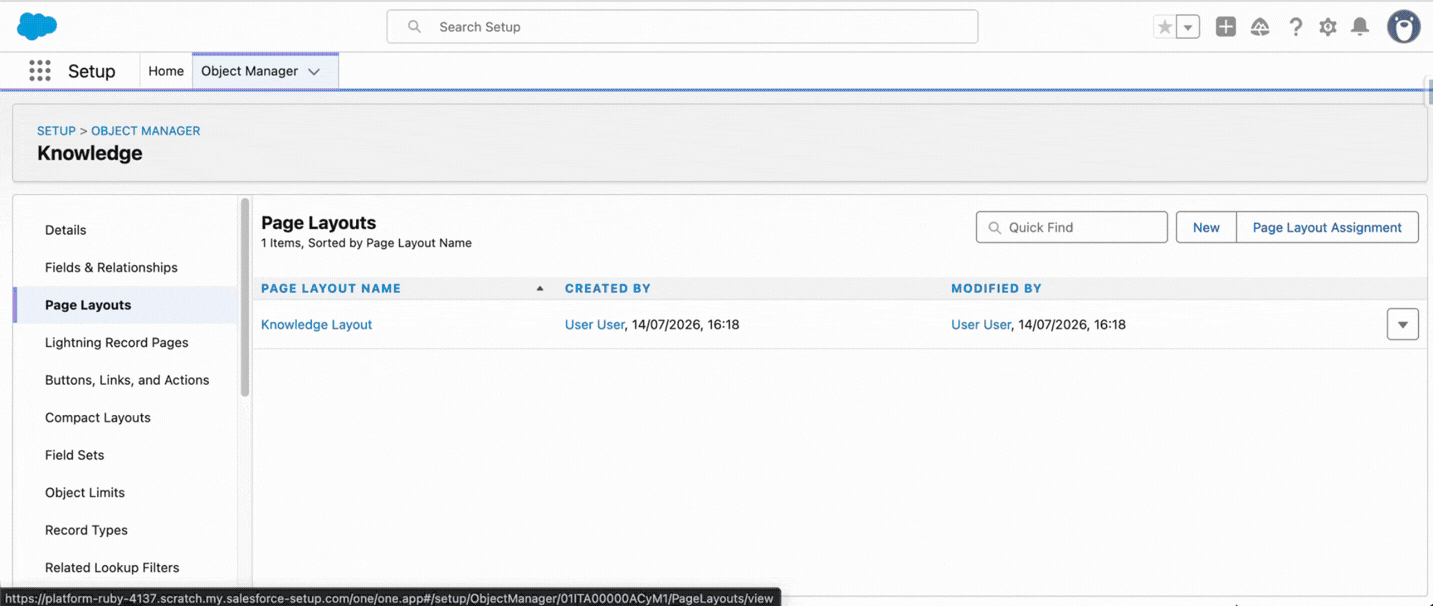This screenshot has height=606, width=1433.
Task: Switch to the Home tab
Action: click(166, 71)
